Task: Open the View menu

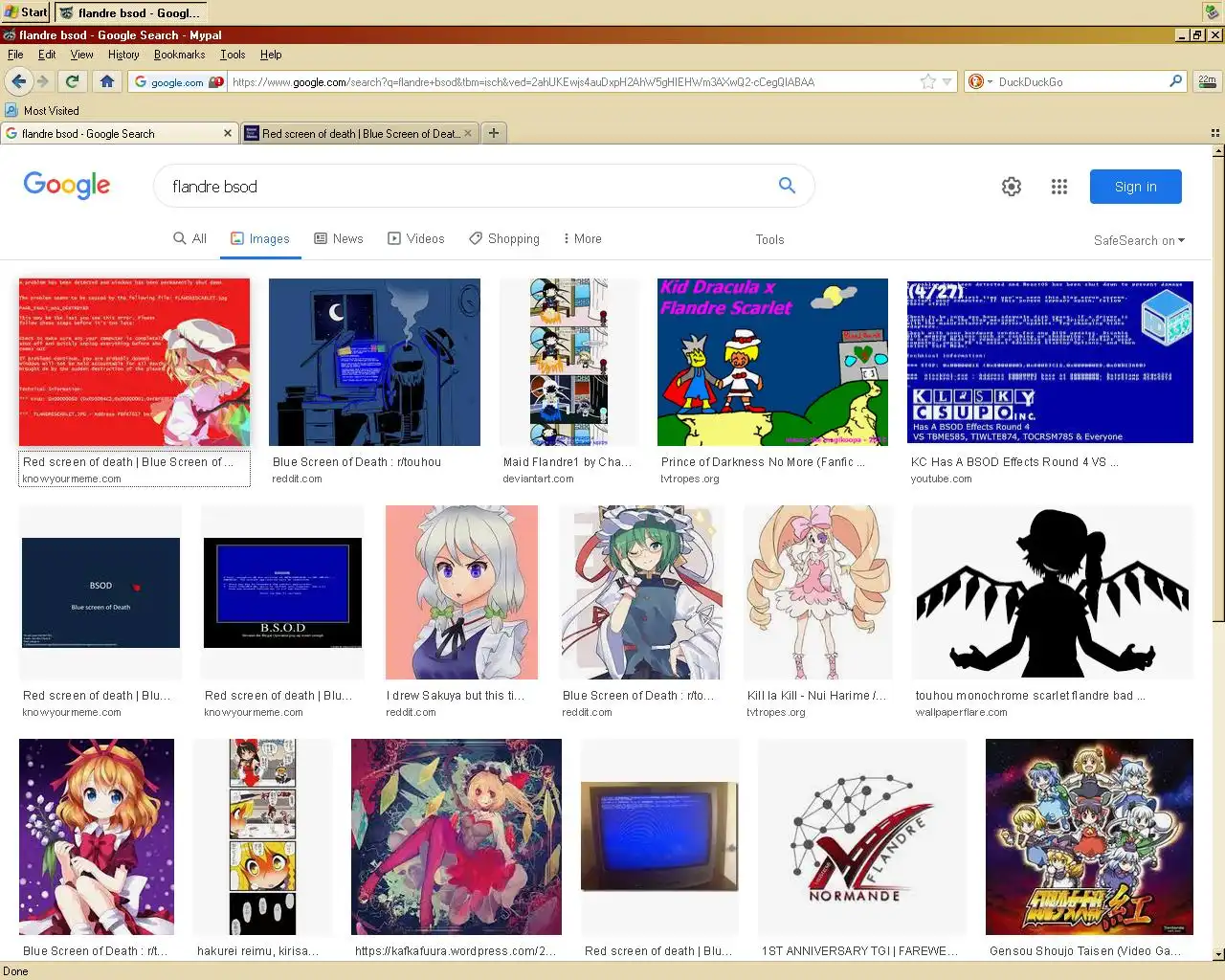Action: (x=82, y=55)
